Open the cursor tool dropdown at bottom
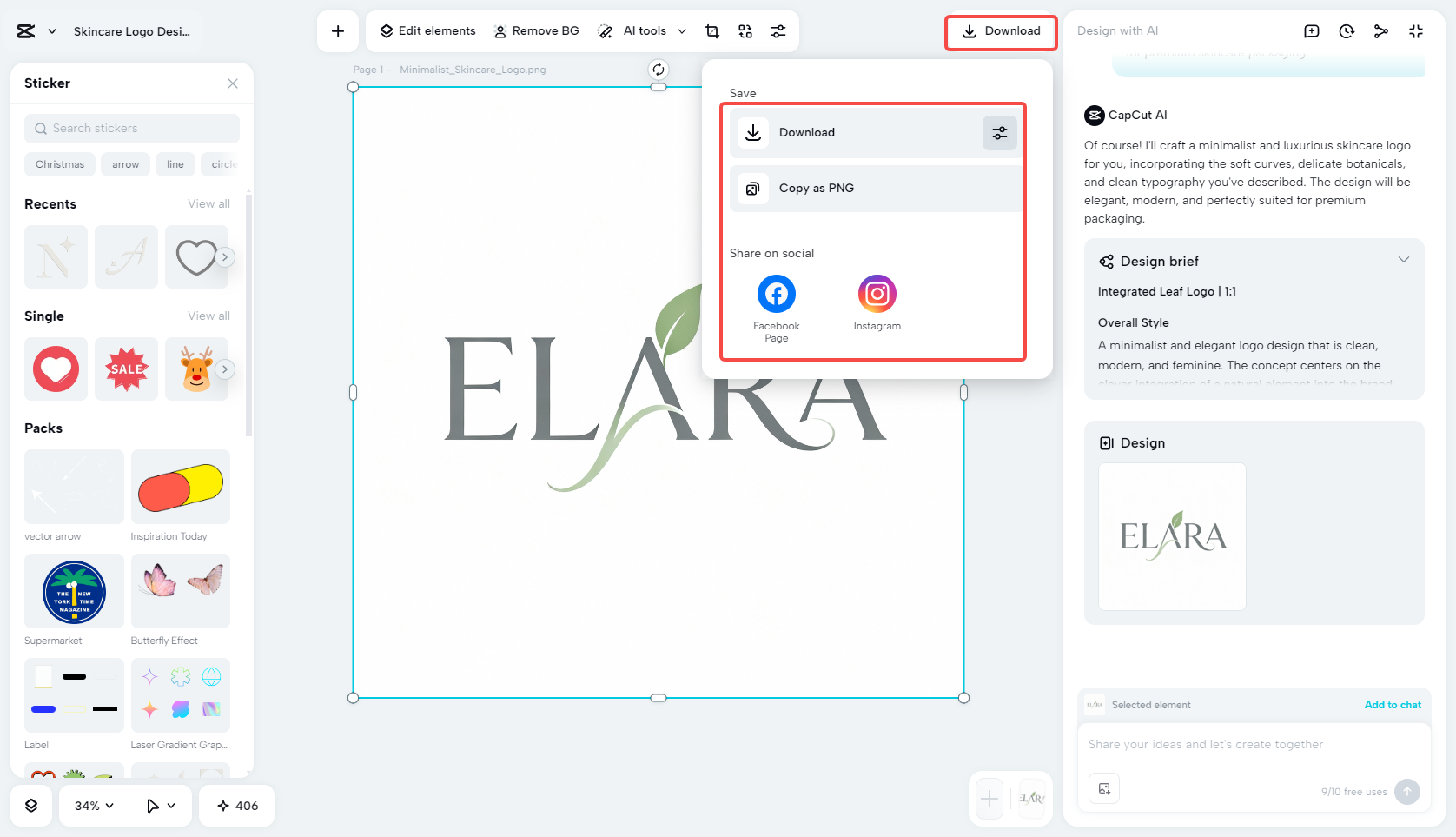Viewport: 1456px width, 837px height. coord(159,806)
